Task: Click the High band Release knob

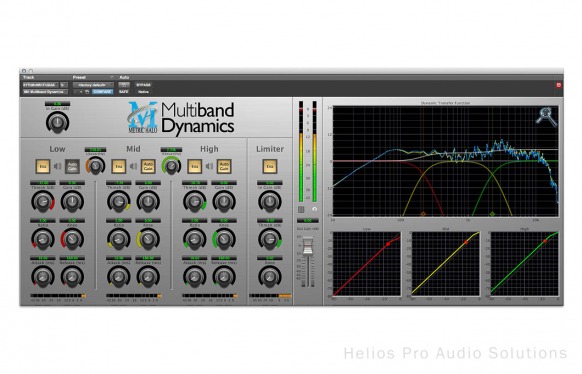Action: [x=224, y=277]
